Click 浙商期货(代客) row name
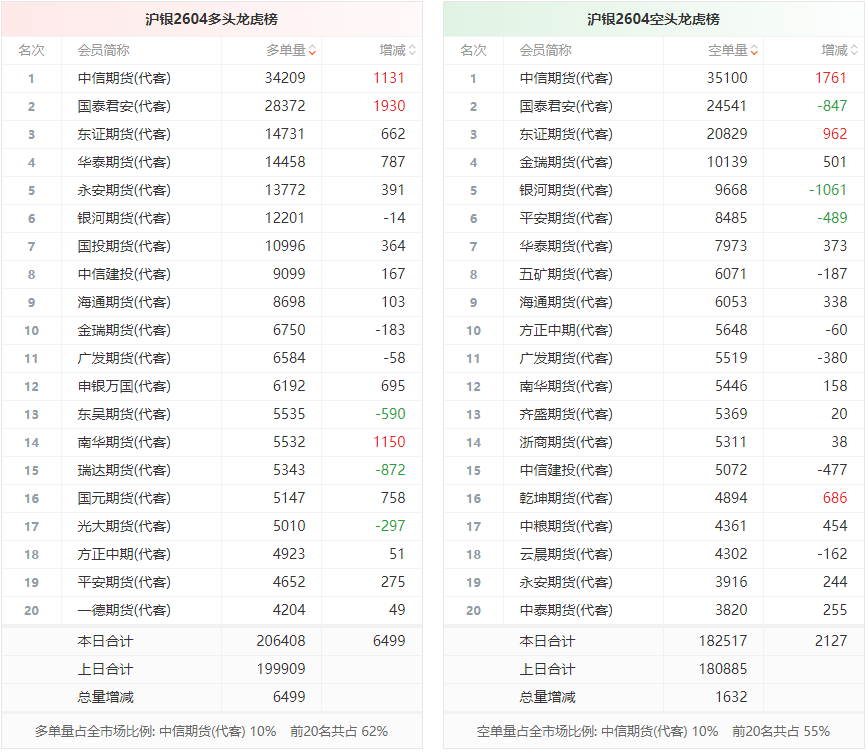This screenshot has width=868, height=753. point(566,442)
